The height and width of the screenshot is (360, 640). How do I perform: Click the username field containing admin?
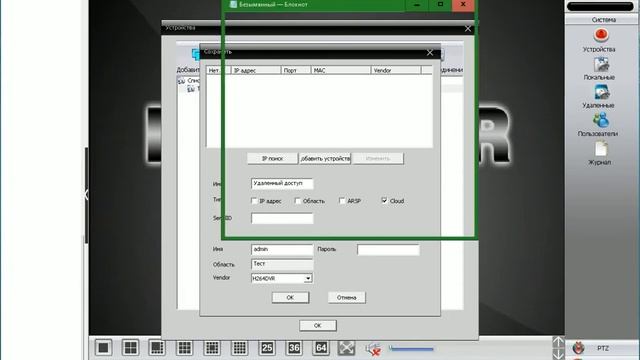click(282, 249)
